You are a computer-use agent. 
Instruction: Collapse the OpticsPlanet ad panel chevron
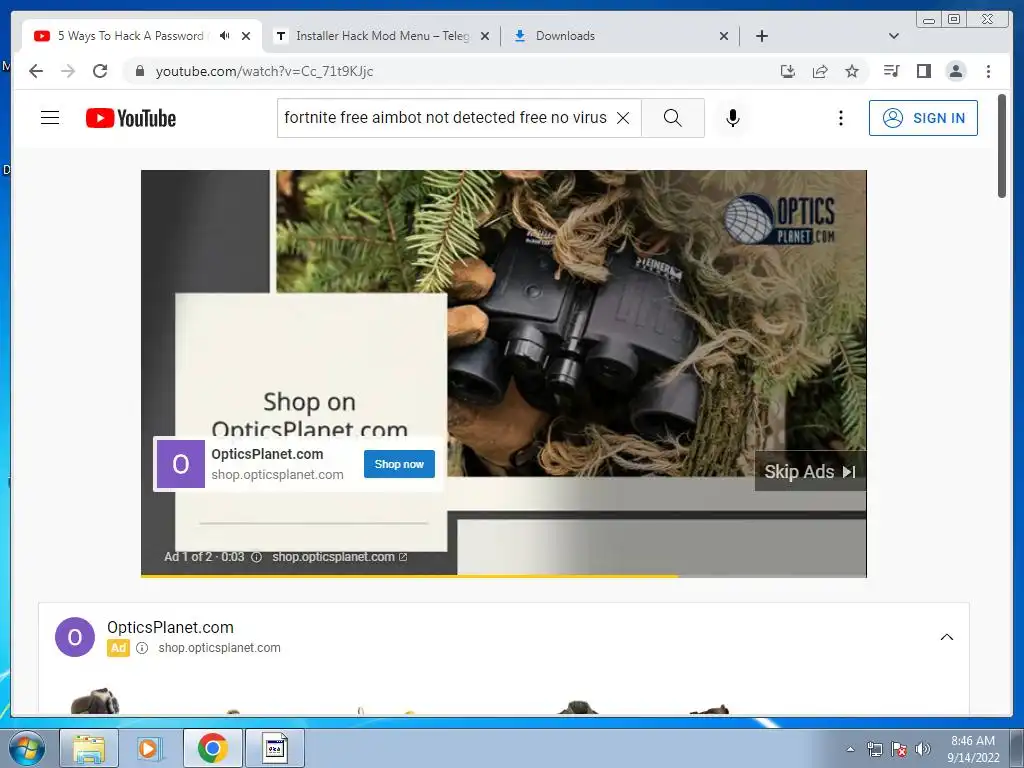(946, 637)
